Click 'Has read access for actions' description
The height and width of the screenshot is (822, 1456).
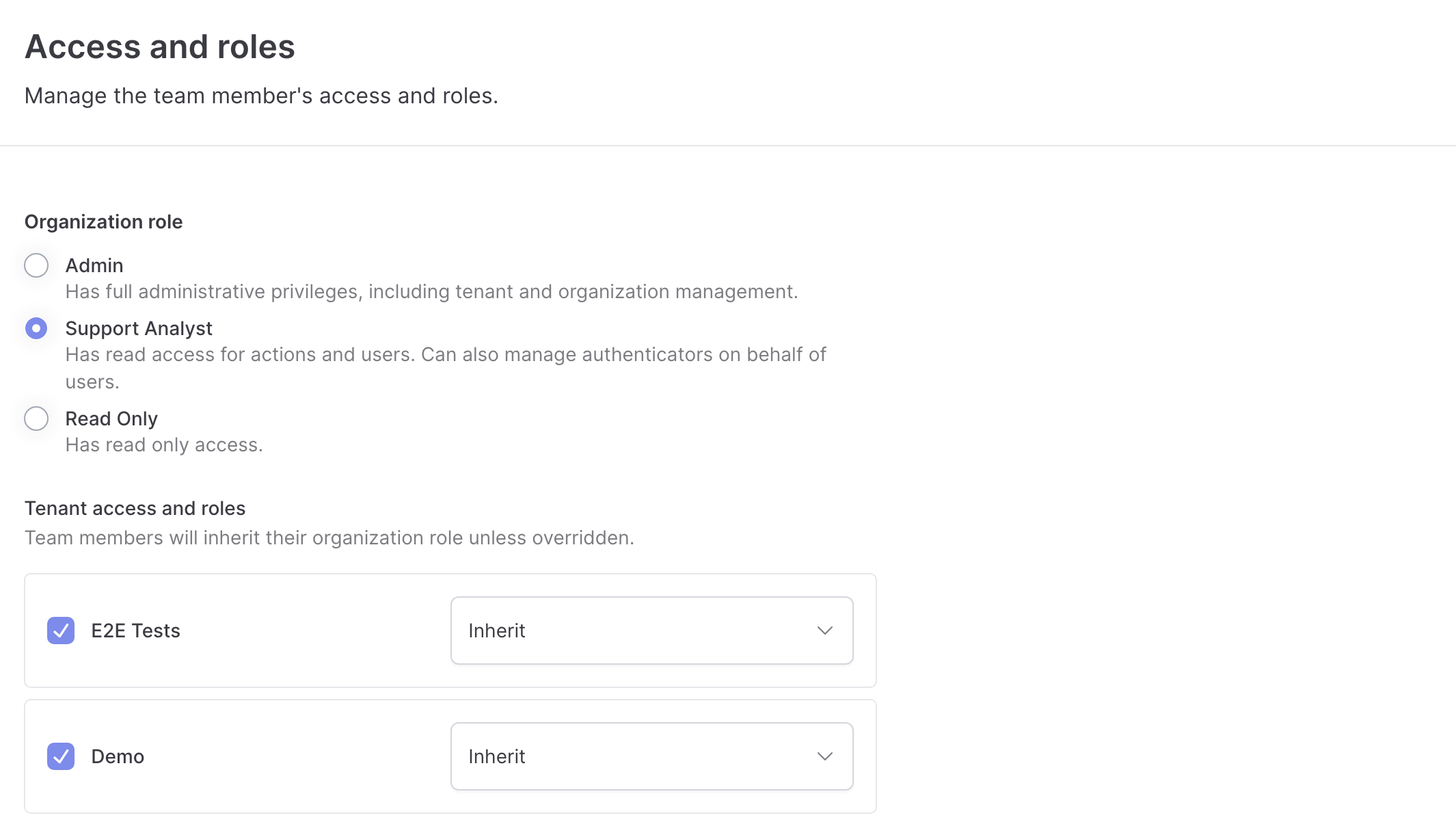click(x=446, y=368)
